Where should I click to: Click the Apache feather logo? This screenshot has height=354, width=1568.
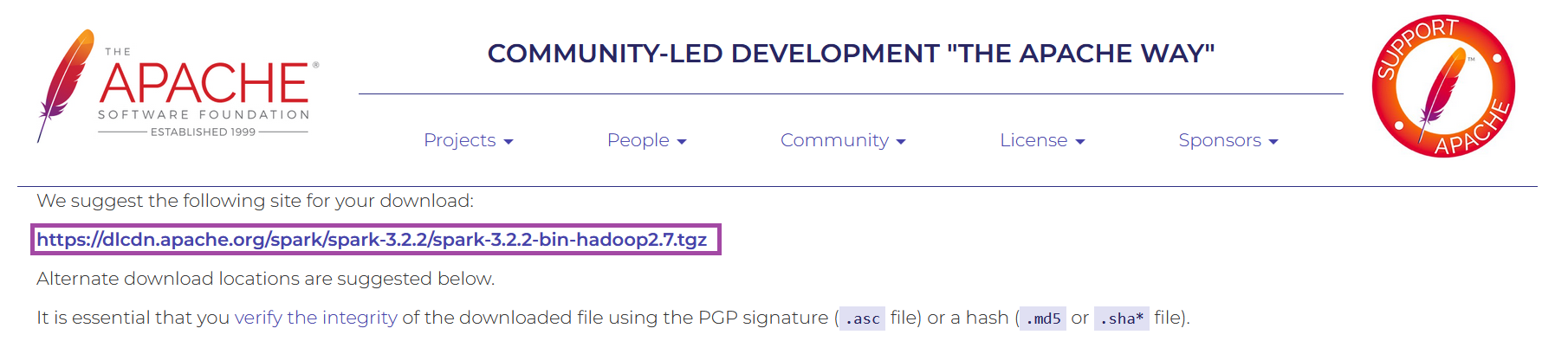(x=65, y=86)
